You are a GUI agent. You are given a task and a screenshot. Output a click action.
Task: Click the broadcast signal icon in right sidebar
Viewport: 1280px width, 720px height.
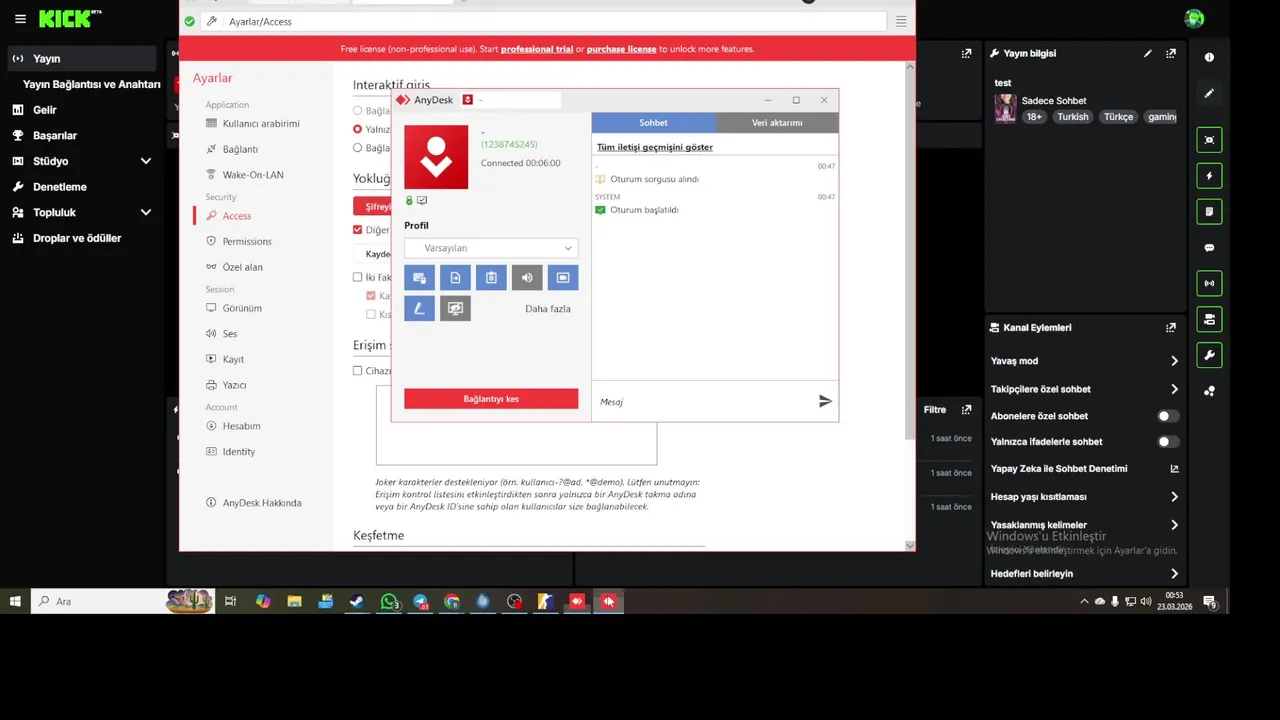pos(1209,283)
